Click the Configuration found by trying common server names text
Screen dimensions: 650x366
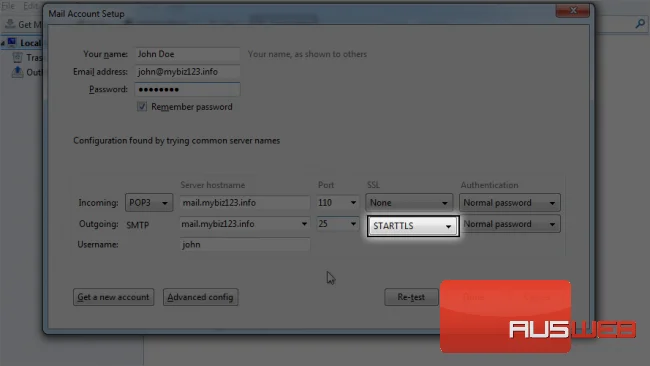(x=177, y=141)
